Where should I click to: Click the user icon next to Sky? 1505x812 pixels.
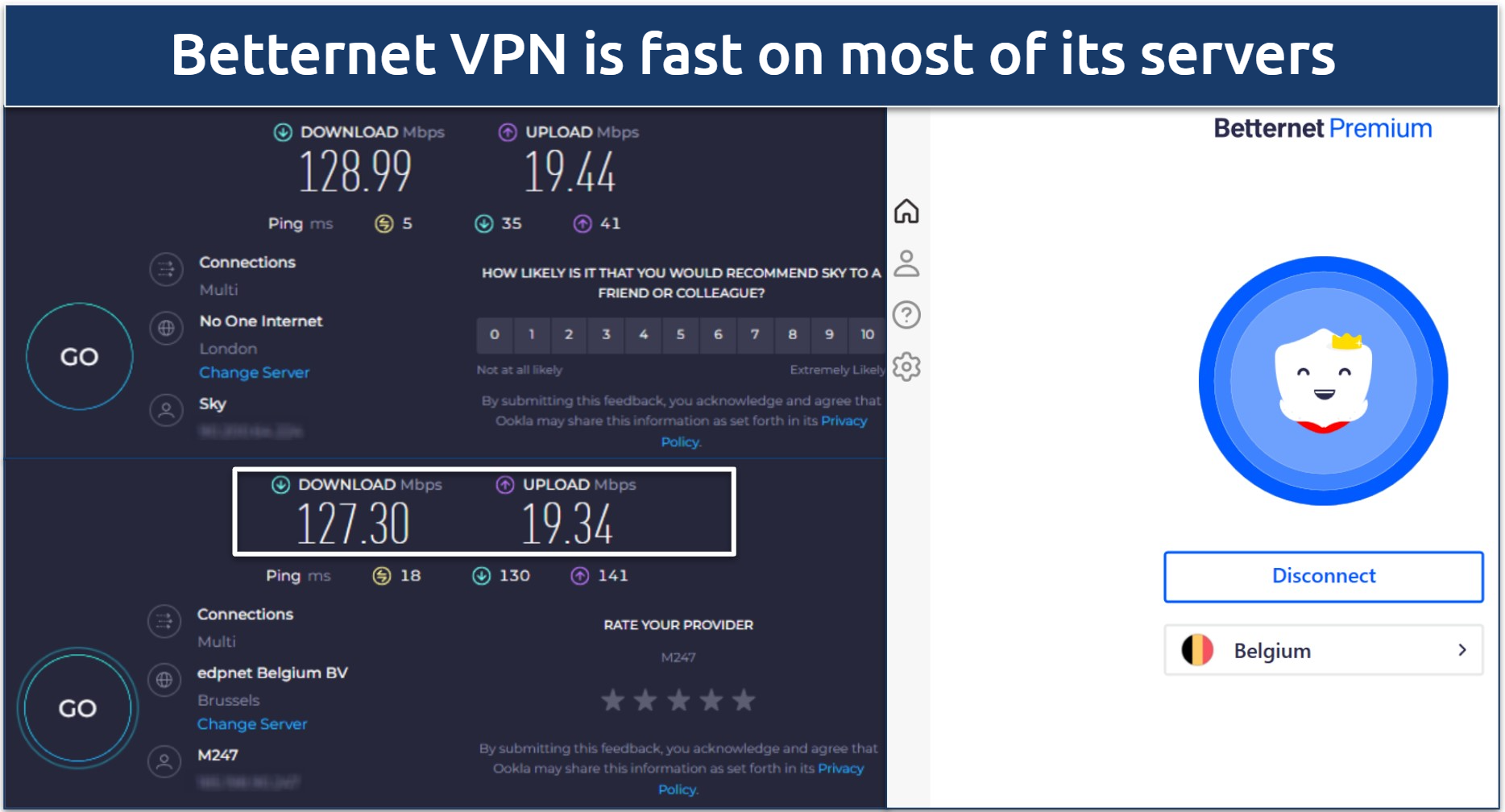pos(166,411)
